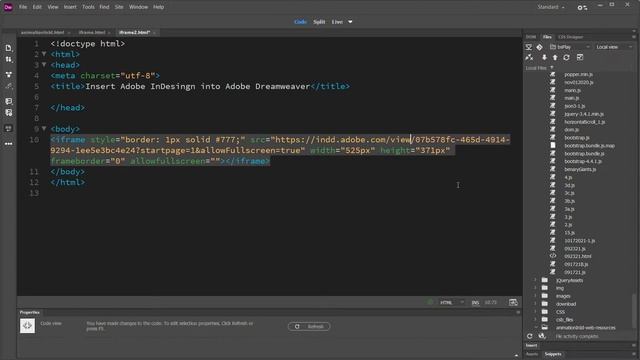640x360 pixels.
Task: Click the Get files down arrow icon
Action: pos(544,58)
